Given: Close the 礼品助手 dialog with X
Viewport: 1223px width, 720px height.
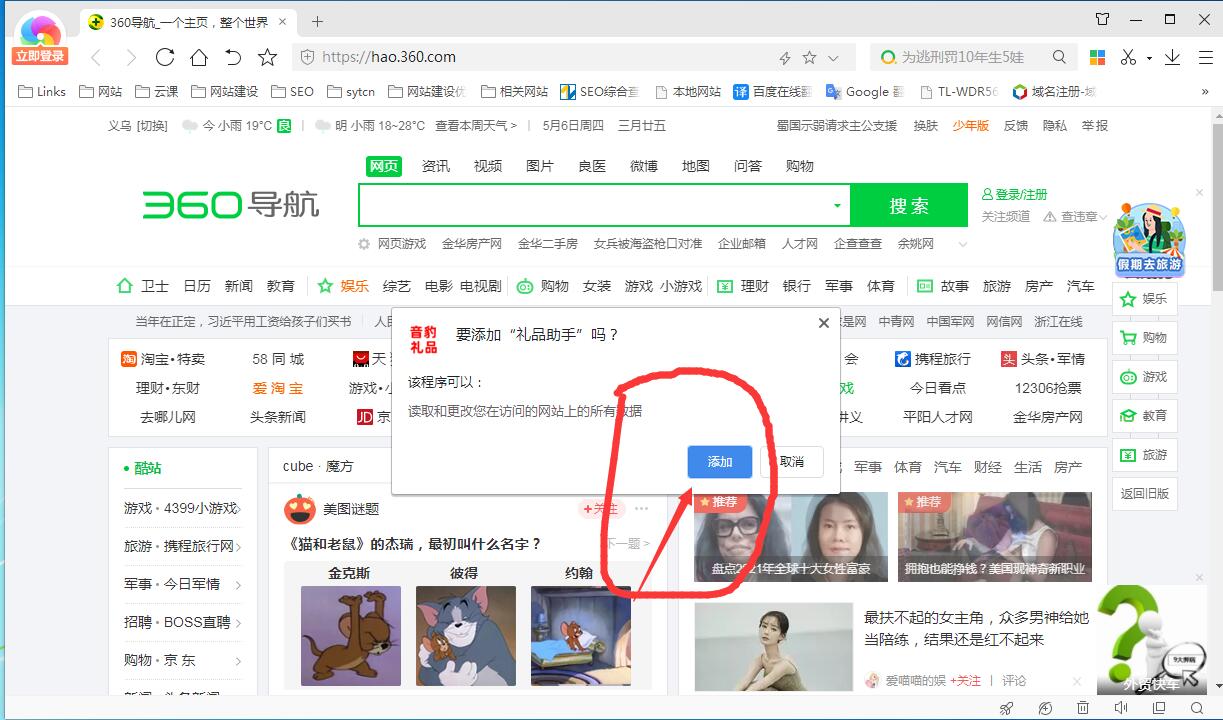Looking at the screenshot, I should [823, 323].
